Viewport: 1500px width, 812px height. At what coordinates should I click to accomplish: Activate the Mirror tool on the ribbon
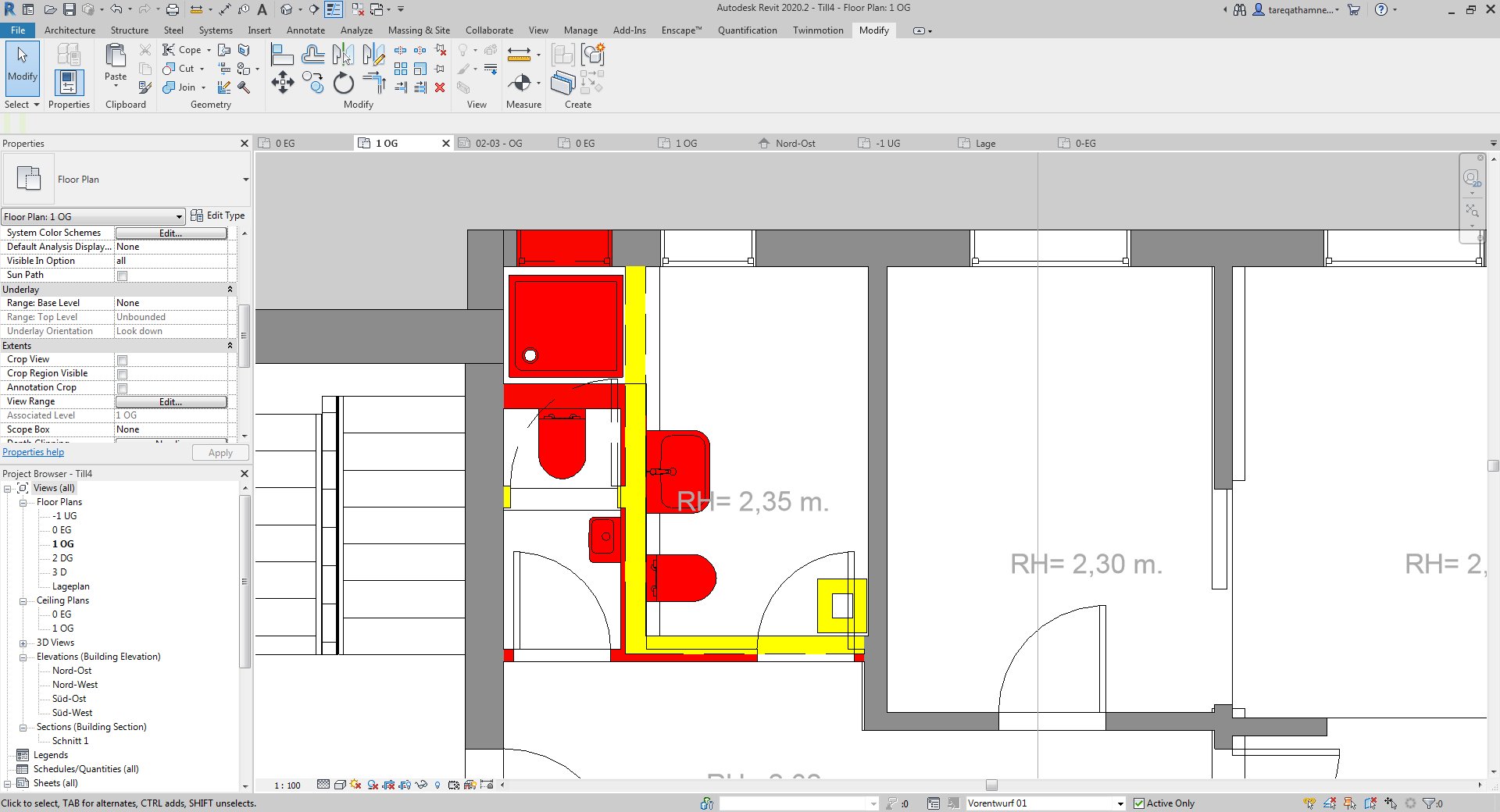point(342,55)
